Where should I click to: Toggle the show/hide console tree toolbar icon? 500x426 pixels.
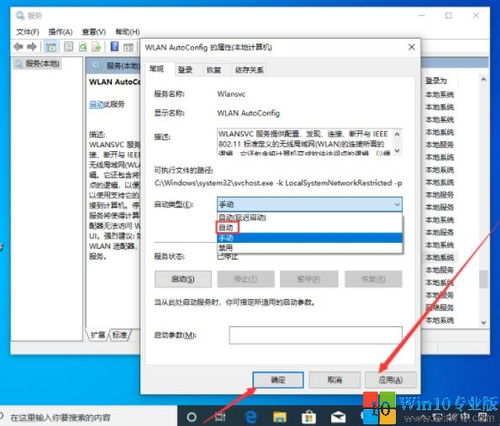51,47
